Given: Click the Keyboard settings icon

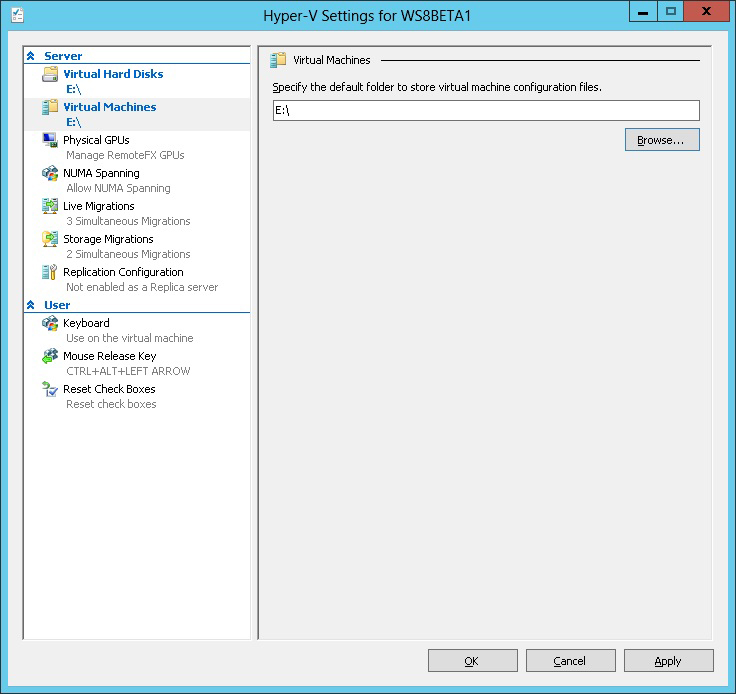Looking at the screenshot, I should click(x=50, y=323).
